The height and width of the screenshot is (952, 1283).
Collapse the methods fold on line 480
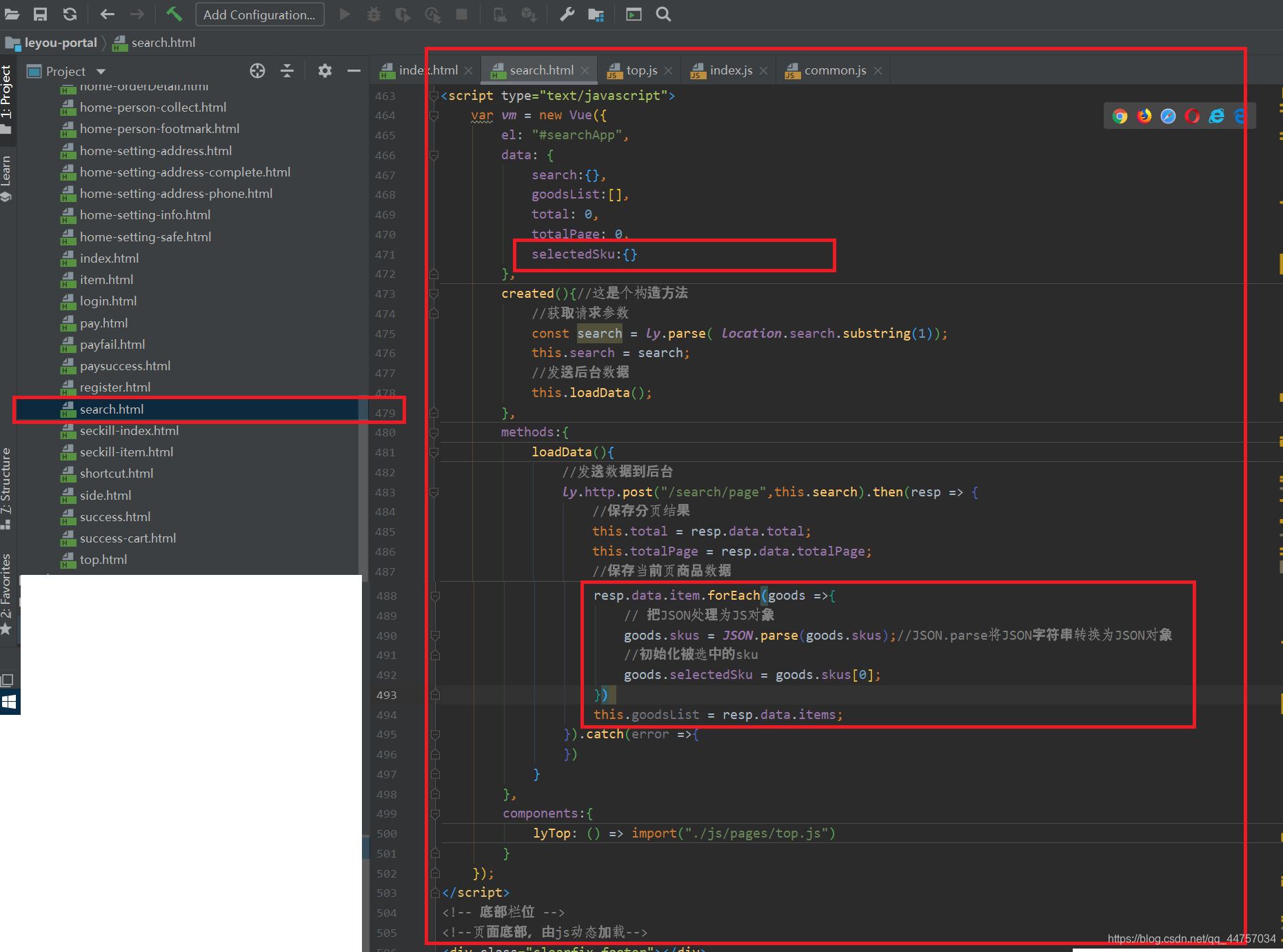pyautogui.click(x=434, y=433)
